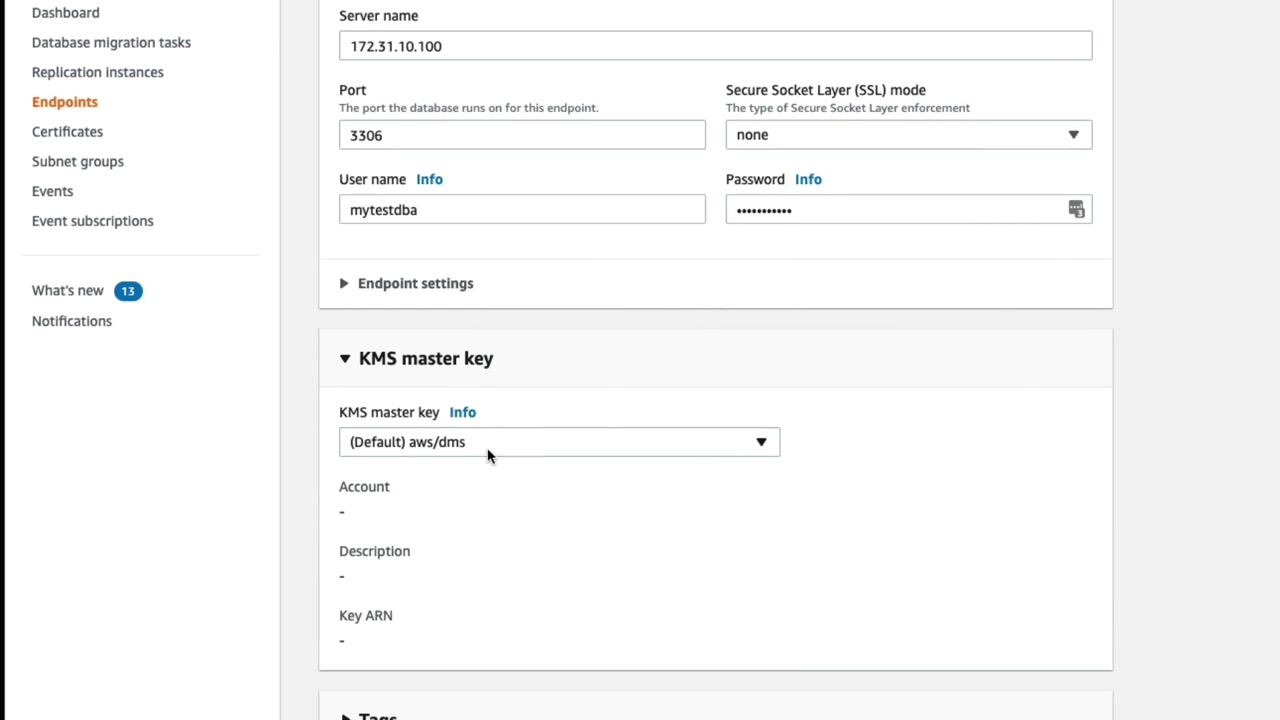The image size is (1280, 720).
Task: Open the SSL mode dropdown
Action: click(x=908, y=135)
